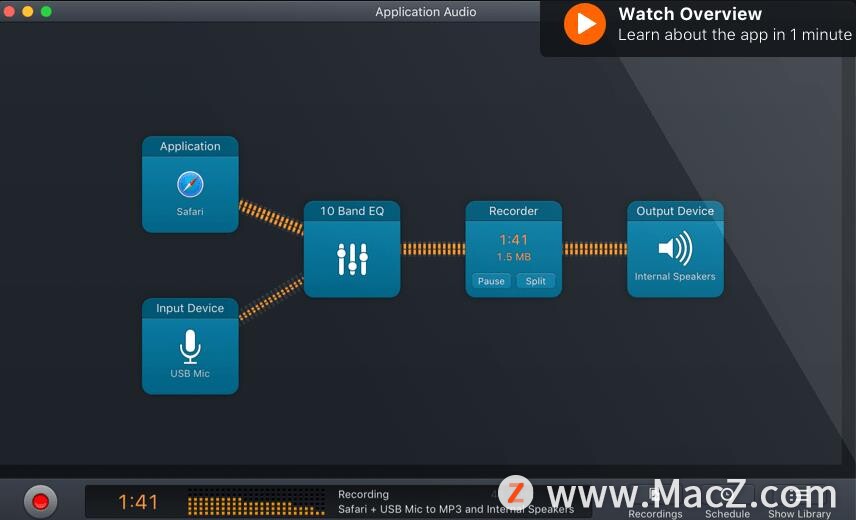Click the green full screen window button

(x=46, y=11)
